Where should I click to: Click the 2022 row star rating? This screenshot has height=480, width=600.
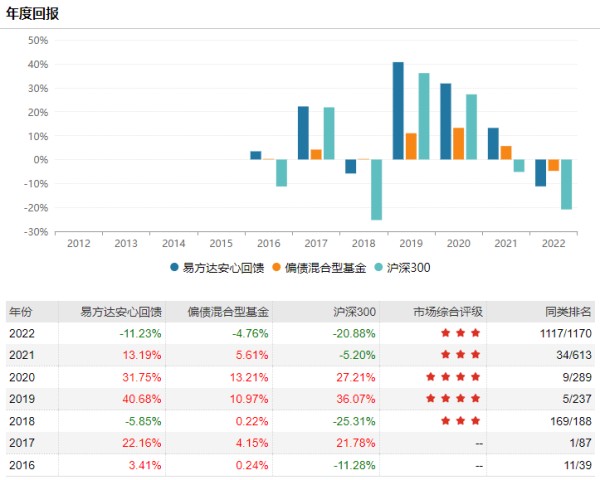pyautogui.click(x=460, y=333)
